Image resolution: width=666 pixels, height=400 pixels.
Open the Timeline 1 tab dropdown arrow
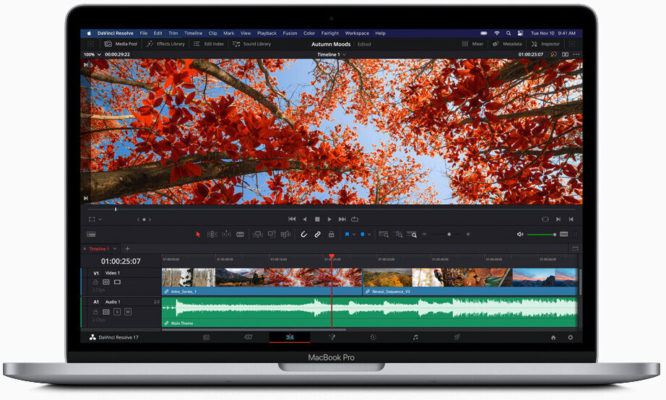tap(115, 249)
